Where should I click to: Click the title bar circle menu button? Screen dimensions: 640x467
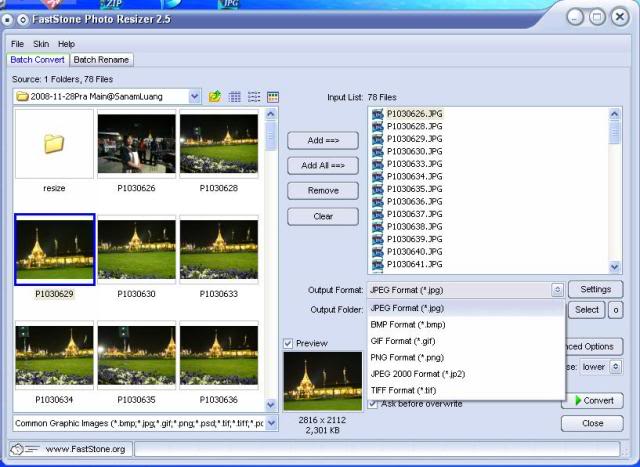click(23, 20)
